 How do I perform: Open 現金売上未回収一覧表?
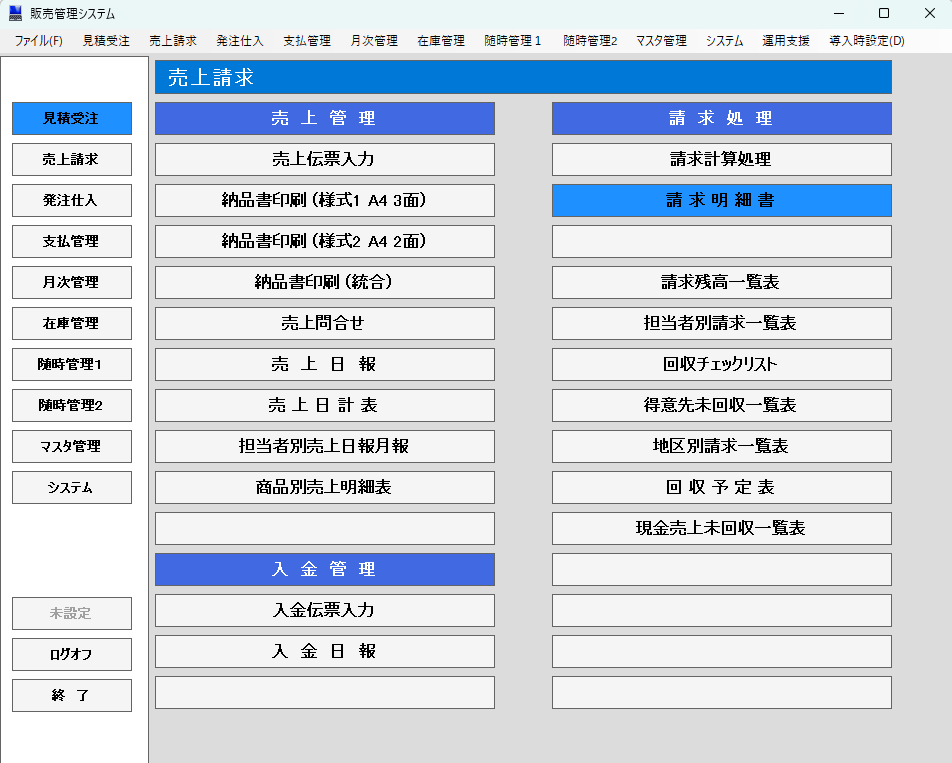(721, 528)
